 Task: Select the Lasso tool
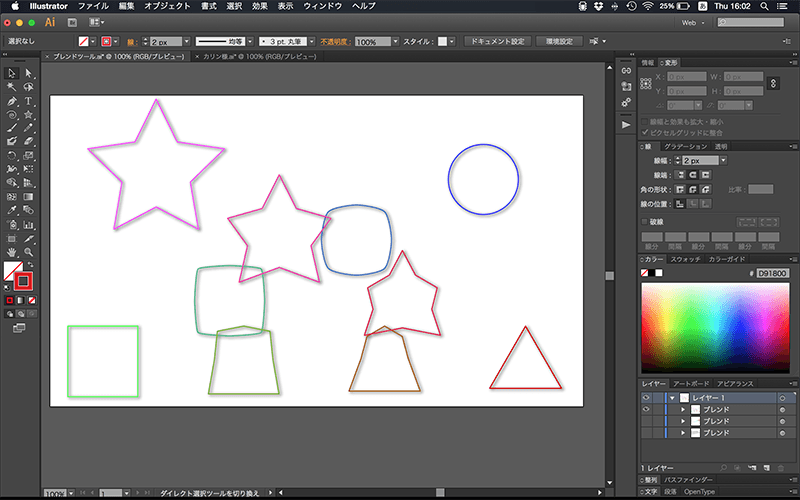point(28,87)
